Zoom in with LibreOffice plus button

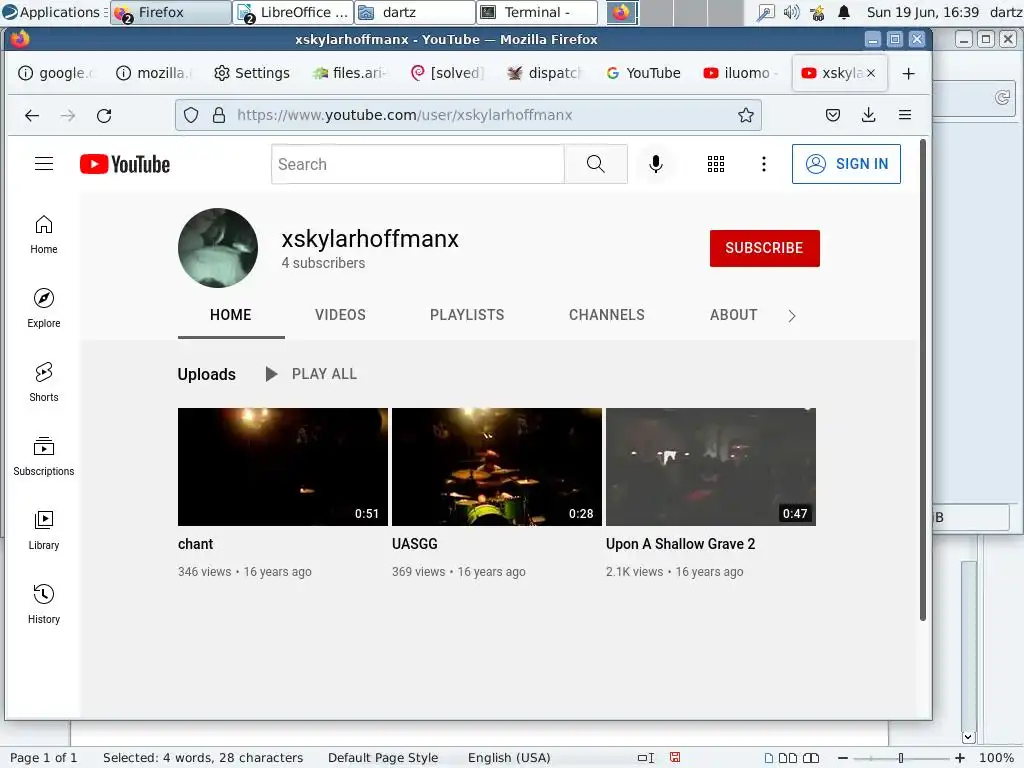pyautogui.click(x=960, y=758)
